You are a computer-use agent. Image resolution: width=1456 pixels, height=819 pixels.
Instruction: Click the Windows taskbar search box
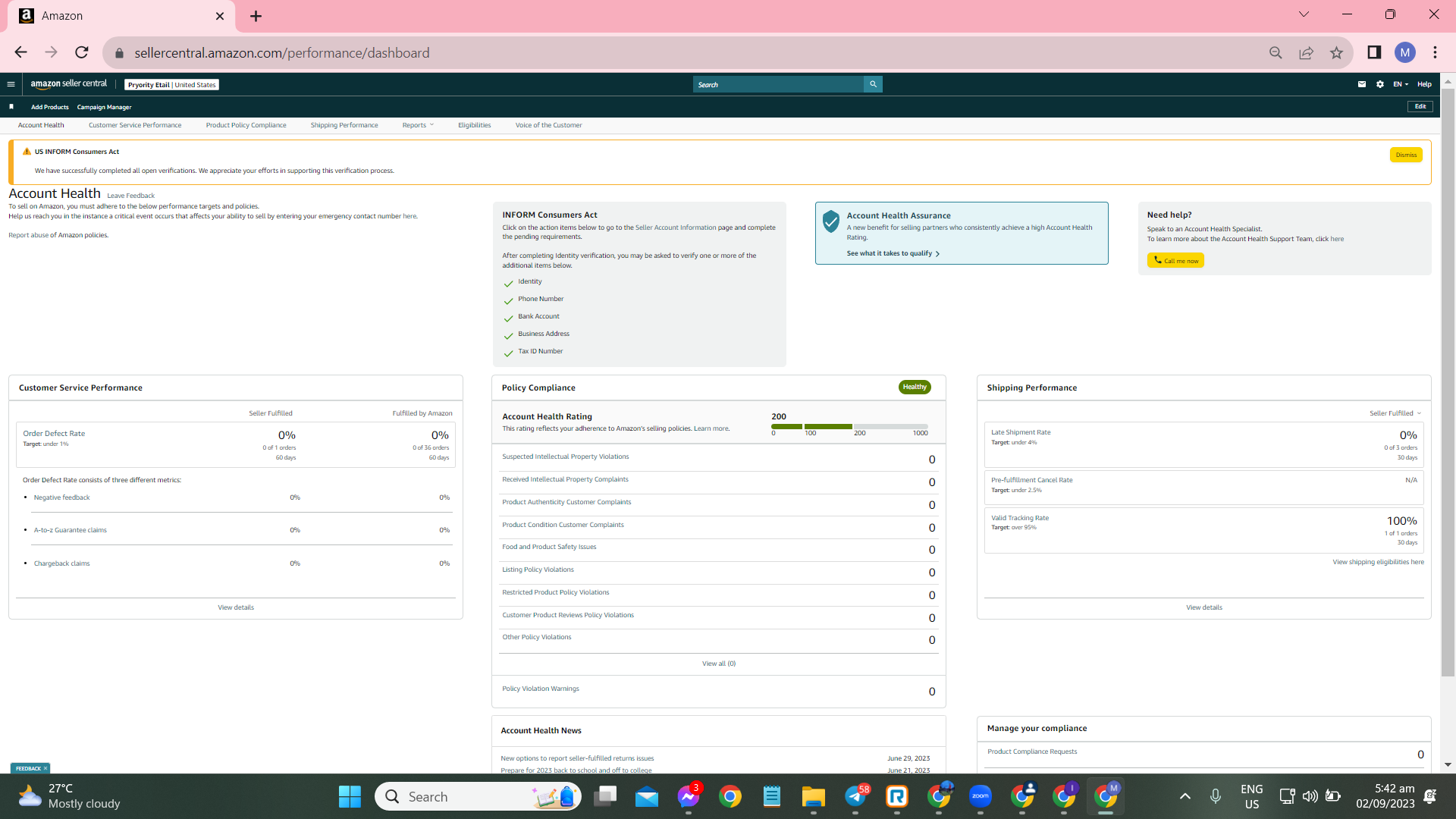pos(478,796)
